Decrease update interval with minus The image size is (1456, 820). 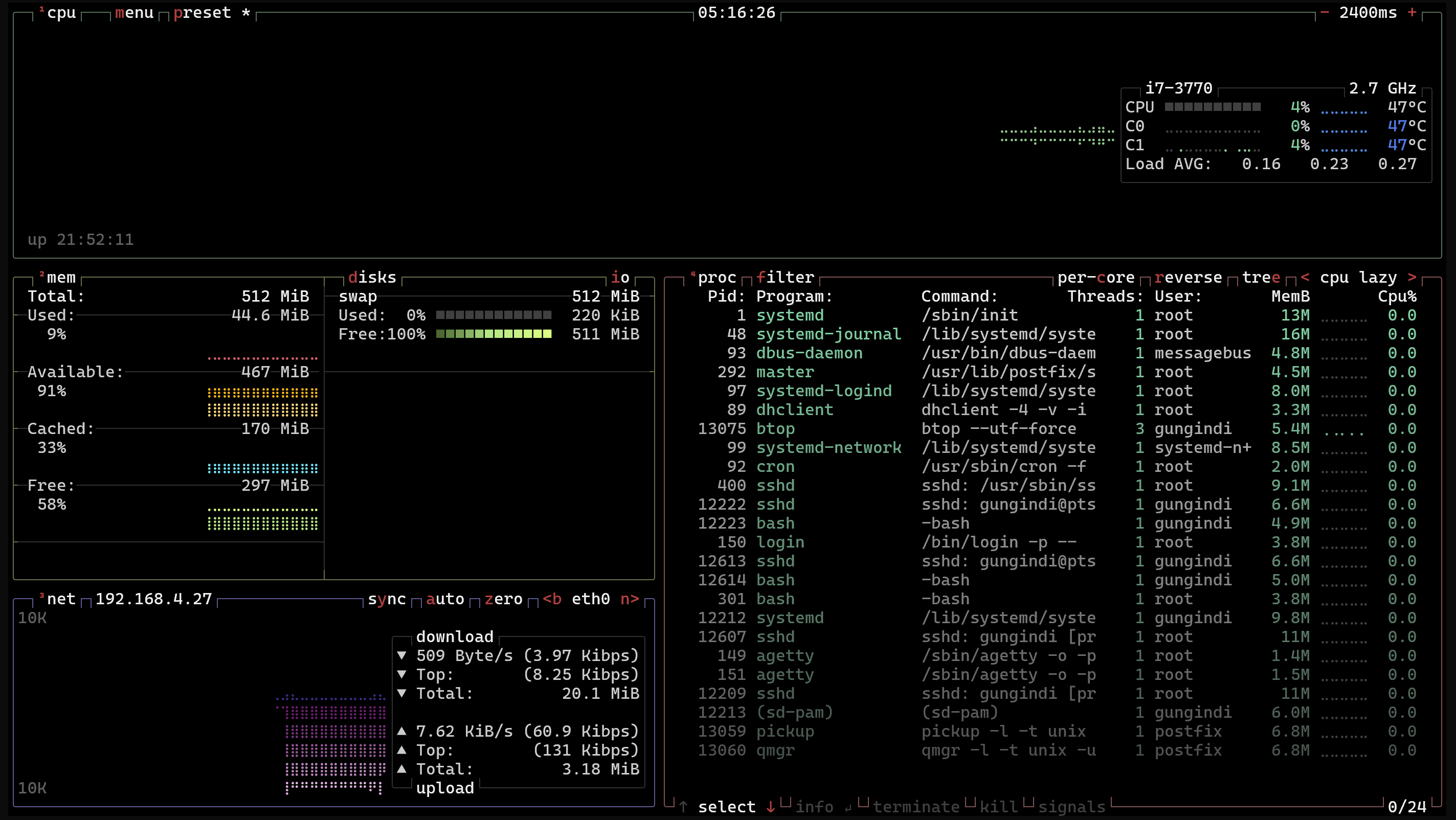1324,12
